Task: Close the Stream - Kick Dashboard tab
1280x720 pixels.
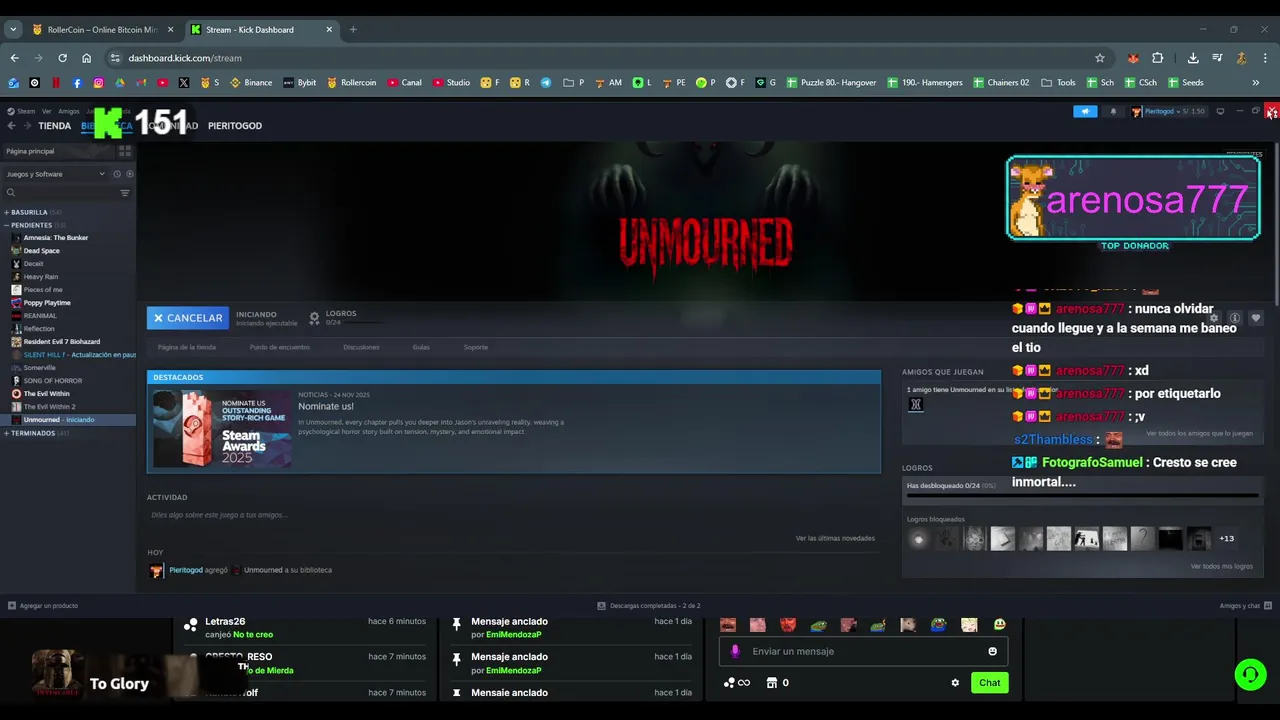Action: (x=329, y=29)
